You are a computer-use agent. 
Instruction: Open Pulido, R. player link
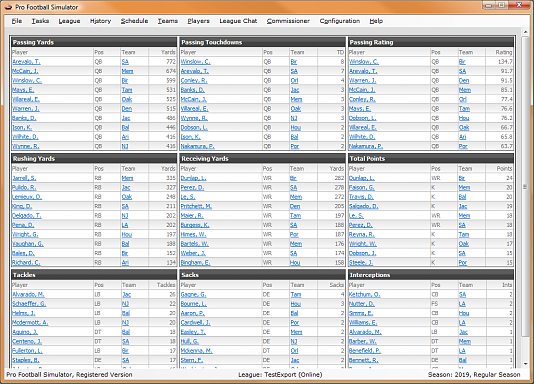(x=24, y=188)
